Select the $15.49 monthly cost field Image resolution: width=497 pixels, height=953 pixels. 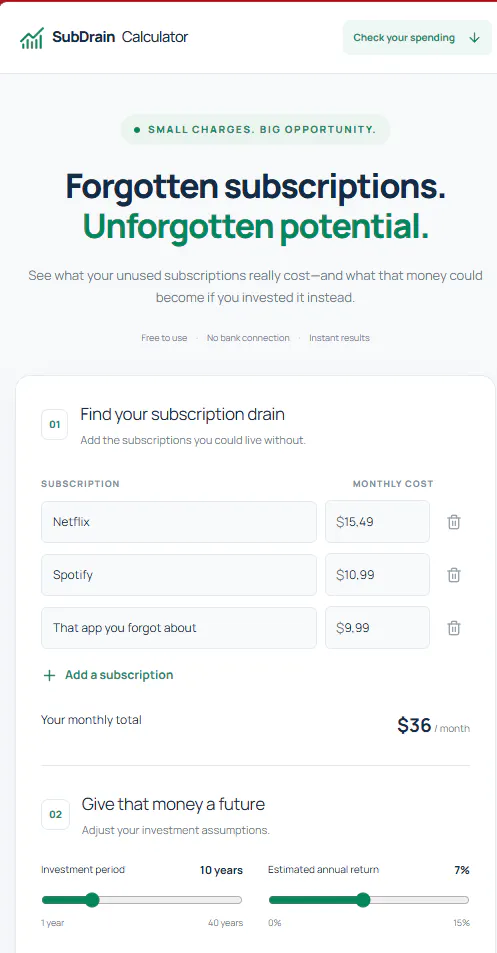pyautogui.click(x=377, y=521)
